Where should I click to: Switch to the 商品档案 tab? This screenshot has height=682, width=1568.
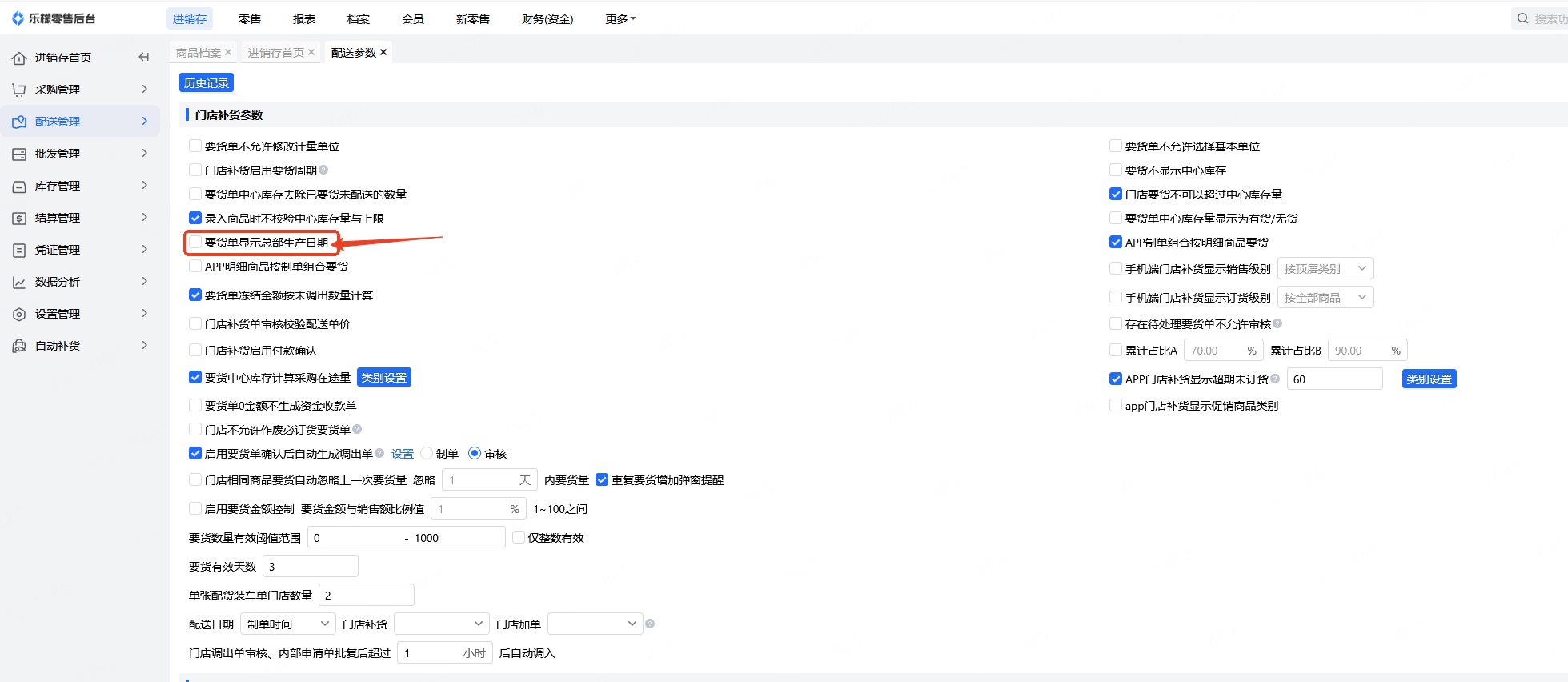pos(198,53)
